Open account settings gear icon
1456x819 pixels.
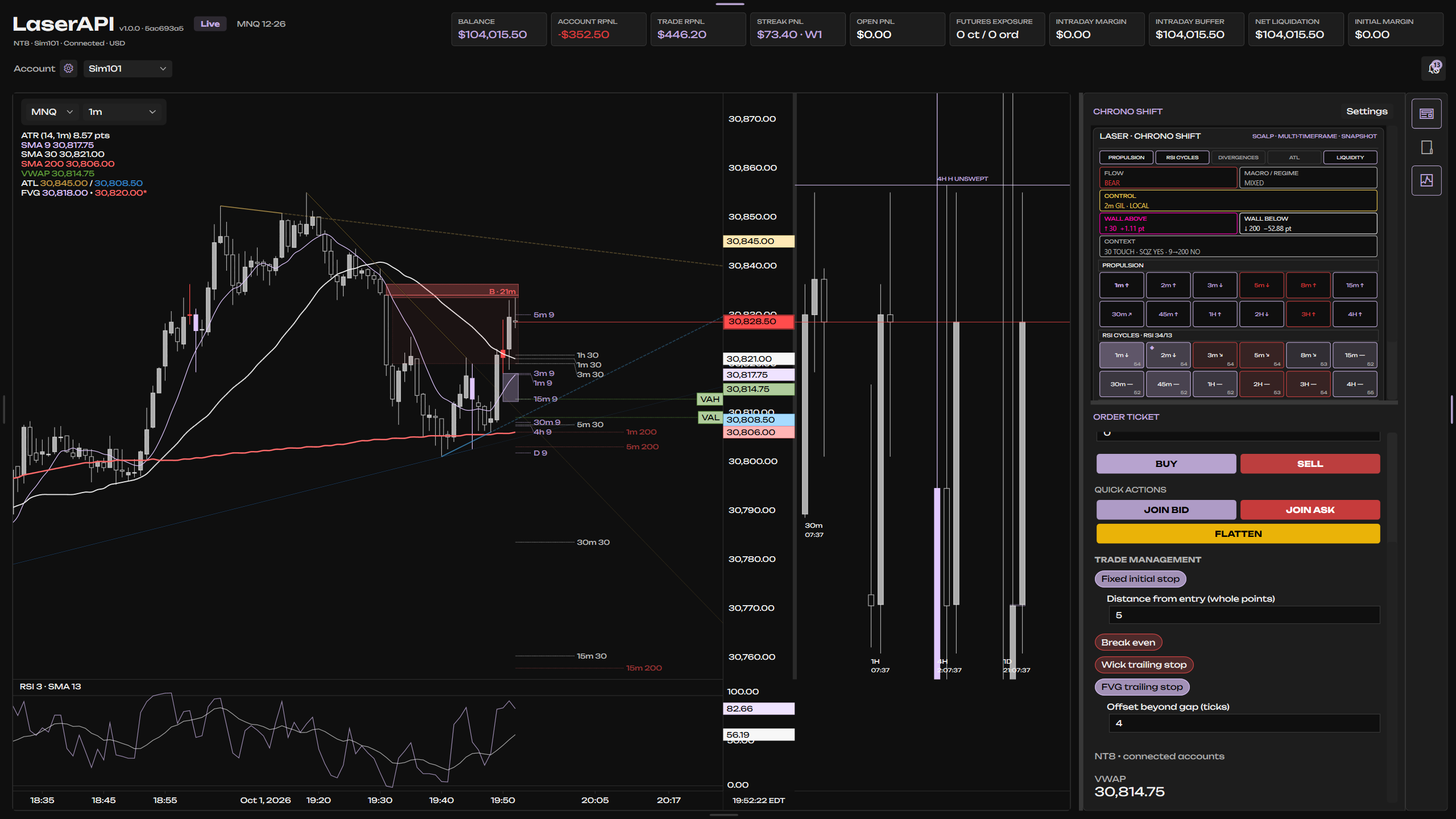[69, 69]
